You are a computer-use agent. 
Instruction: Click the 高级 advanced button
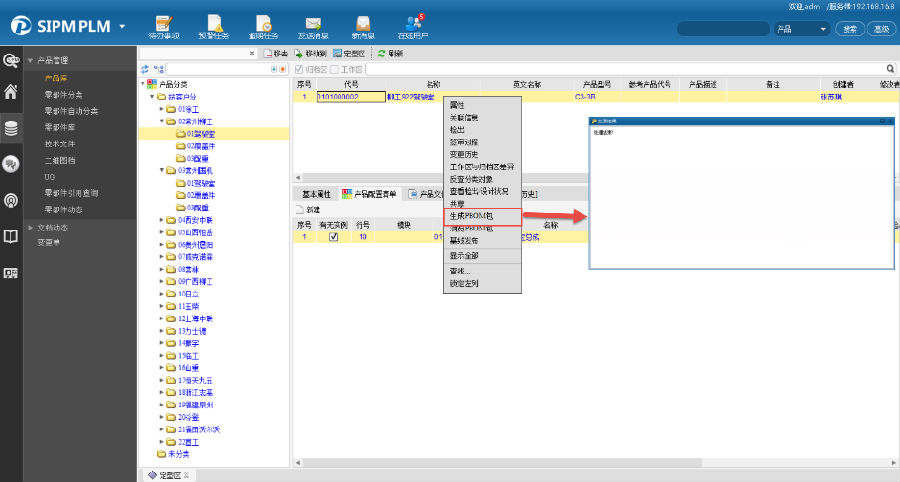click(x=880, y=29)
